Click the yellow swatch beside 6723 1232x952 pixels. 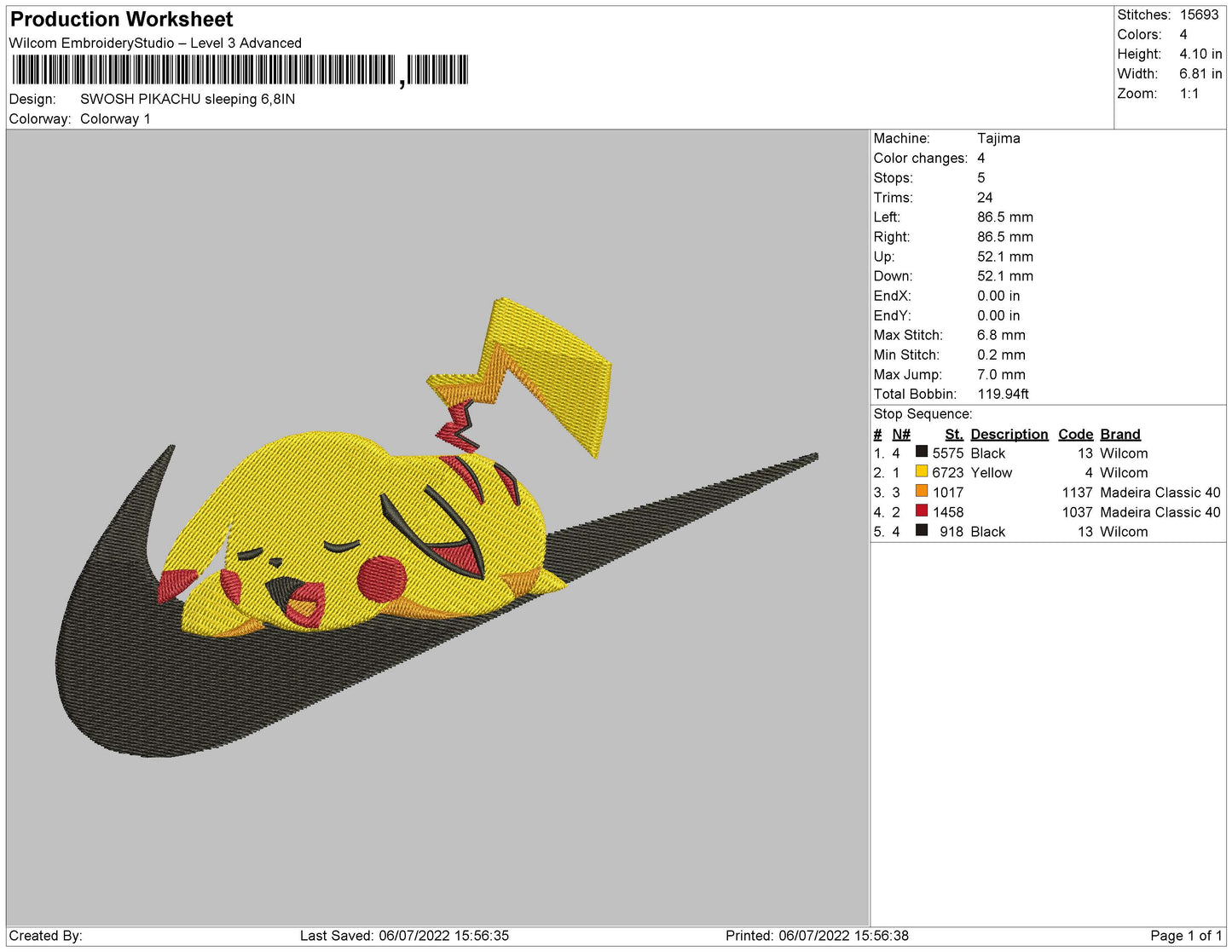pos(921,471)
